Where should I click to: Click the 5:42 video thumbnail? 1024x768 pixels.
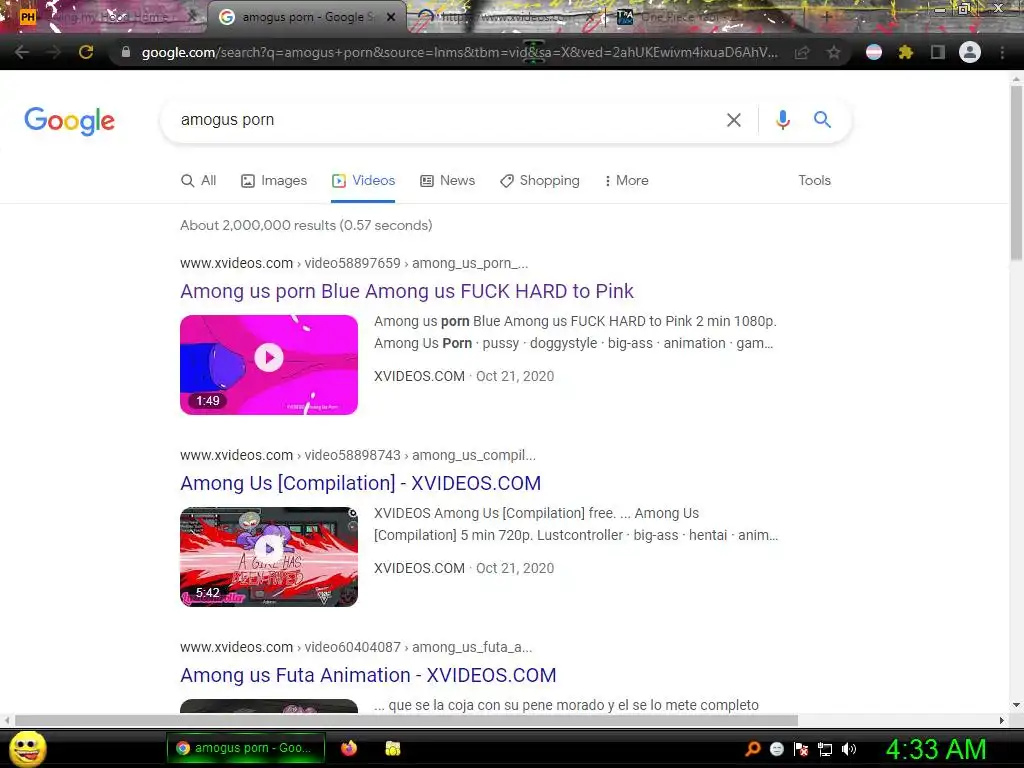[x=269, y=556]
